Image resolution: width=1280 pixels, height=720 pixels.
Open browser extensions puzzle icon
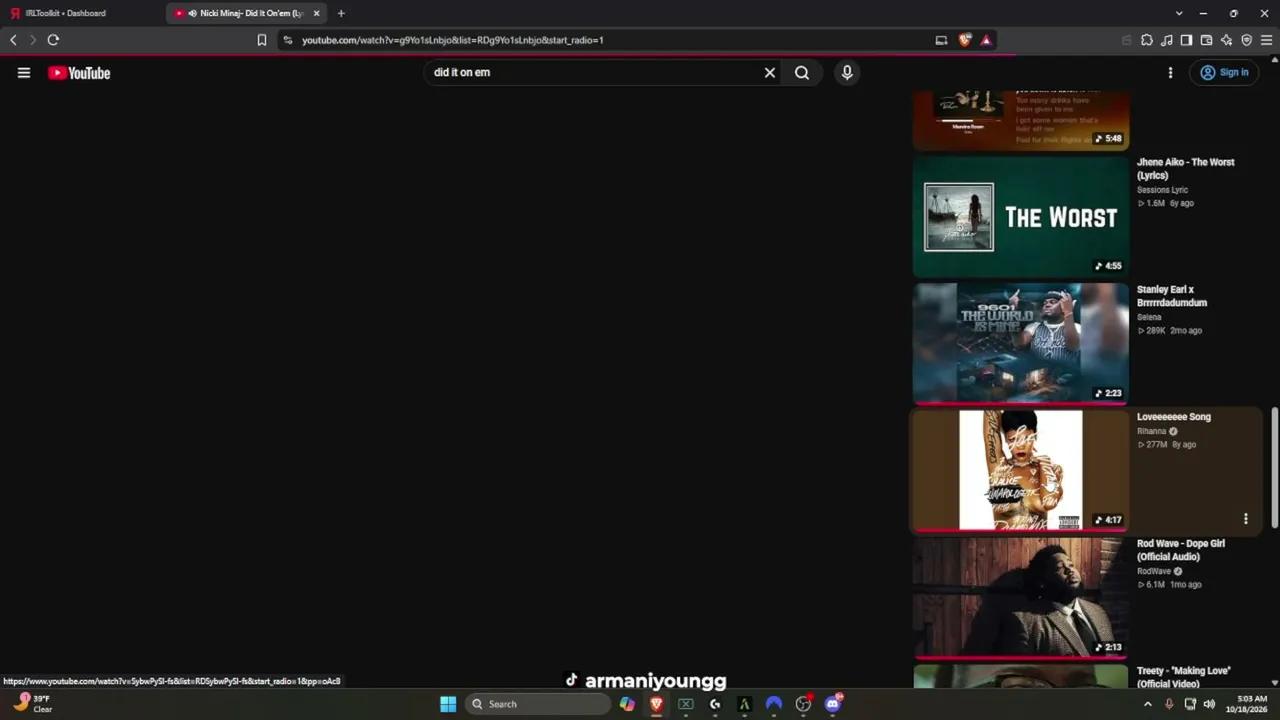[x=1147, y=40]
